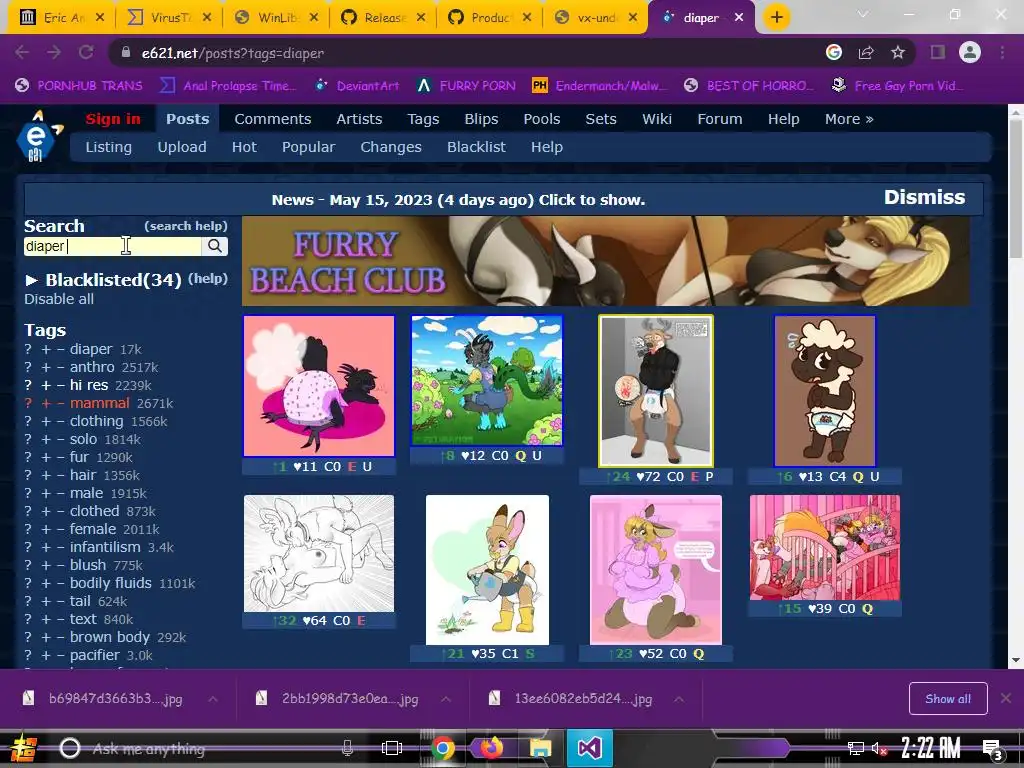Viewport: 1024px width, 768px height.
Task: Go back using the browser back arrow
Action: 22,53
